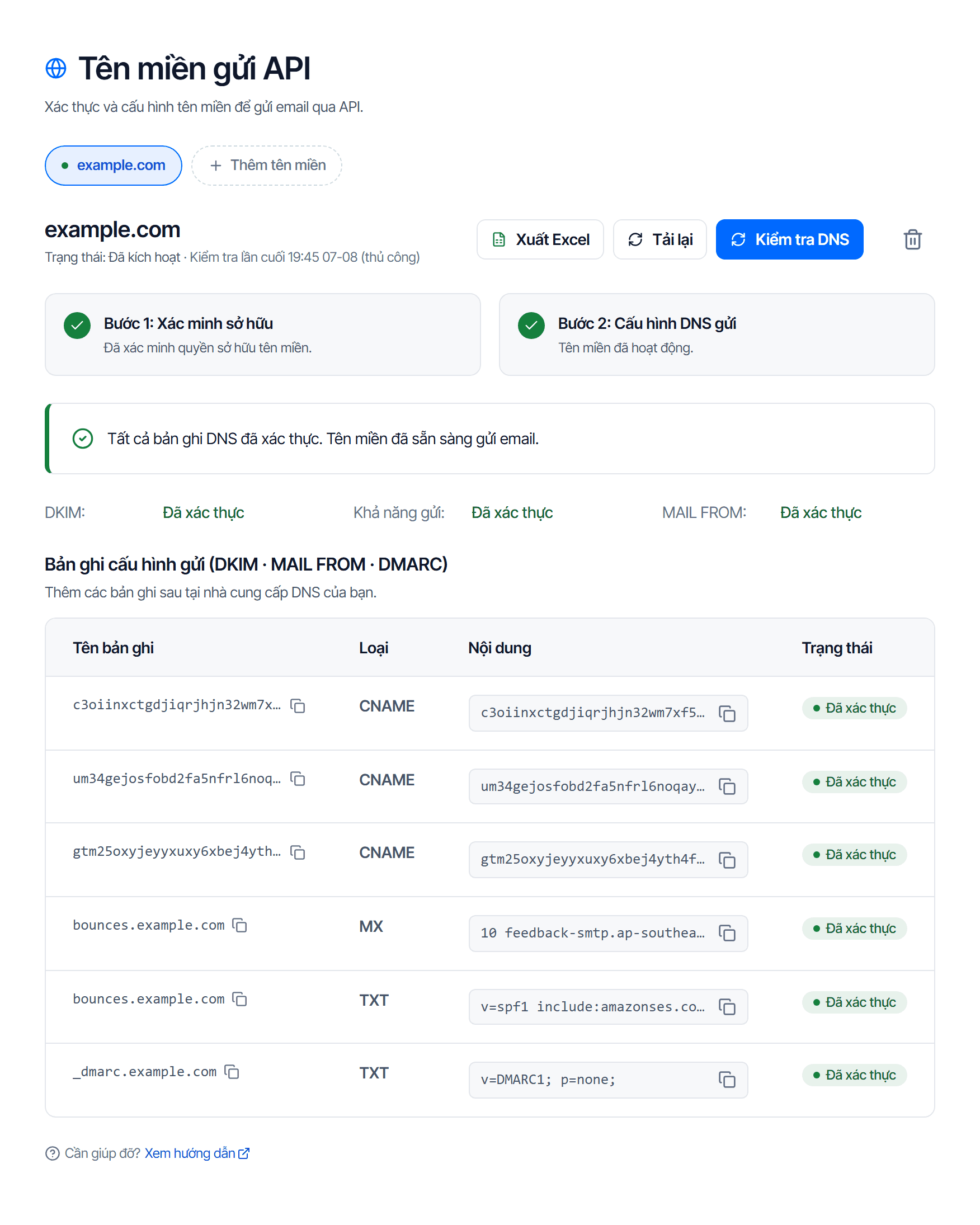Click the Bước 1: Xác minh sở hữu card
Viewport: 980px width, 1225px height.
262,334
